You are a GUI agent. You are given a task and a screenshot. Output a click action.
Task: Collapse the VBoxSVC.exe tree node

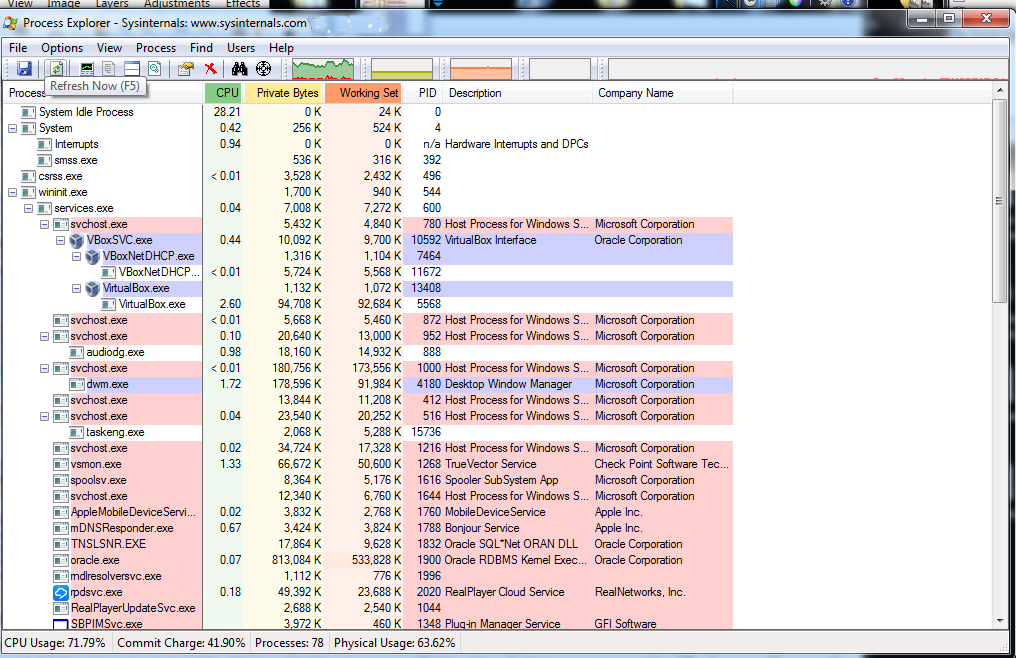[x=60, y=241]
